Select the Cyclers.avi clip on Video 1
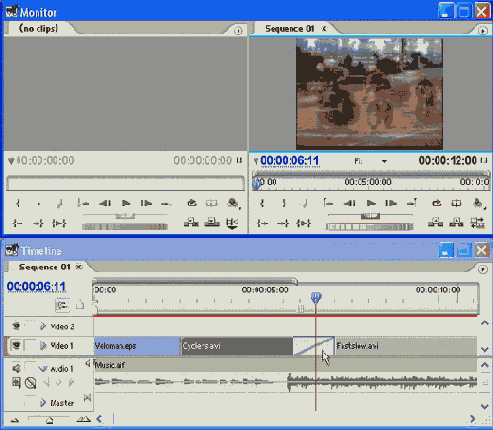 pos(236,346)
